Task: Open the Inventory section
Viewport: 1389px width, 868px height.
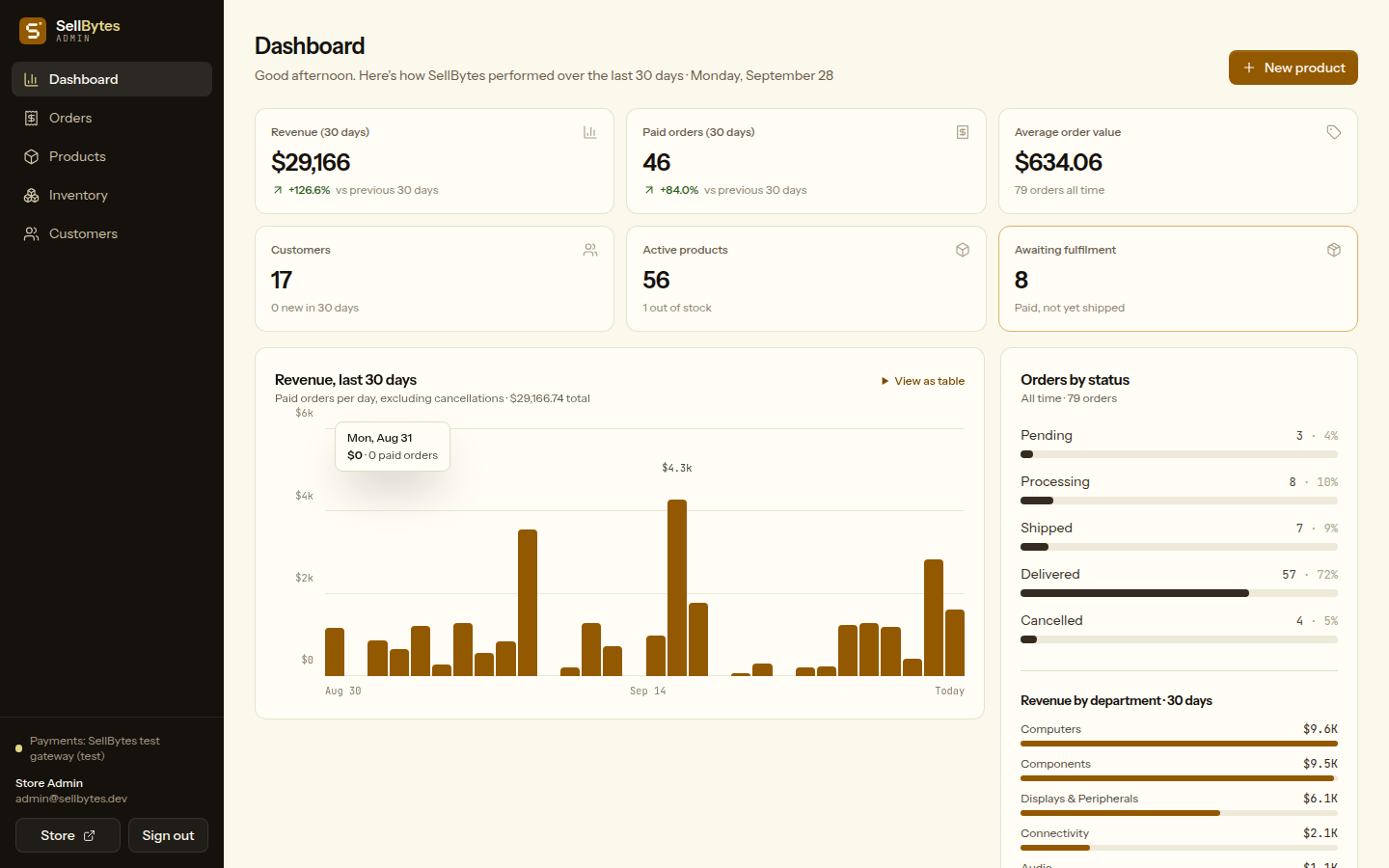Action: pos(112,195)
